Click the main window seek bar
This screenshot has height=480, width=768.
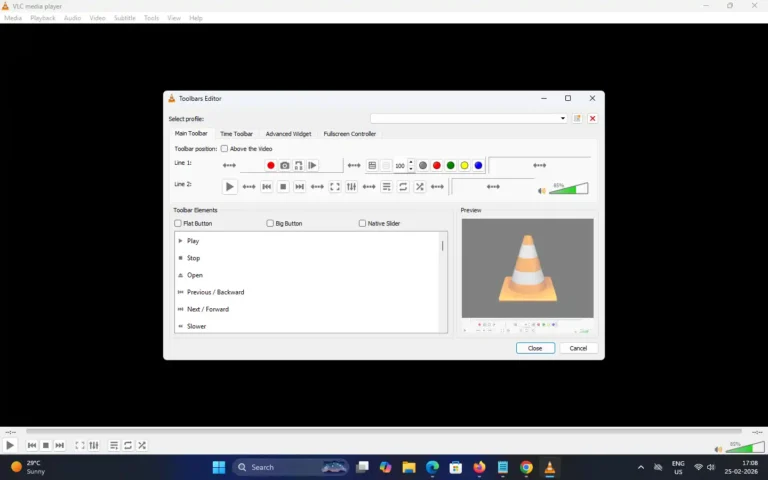pos(384,432)
